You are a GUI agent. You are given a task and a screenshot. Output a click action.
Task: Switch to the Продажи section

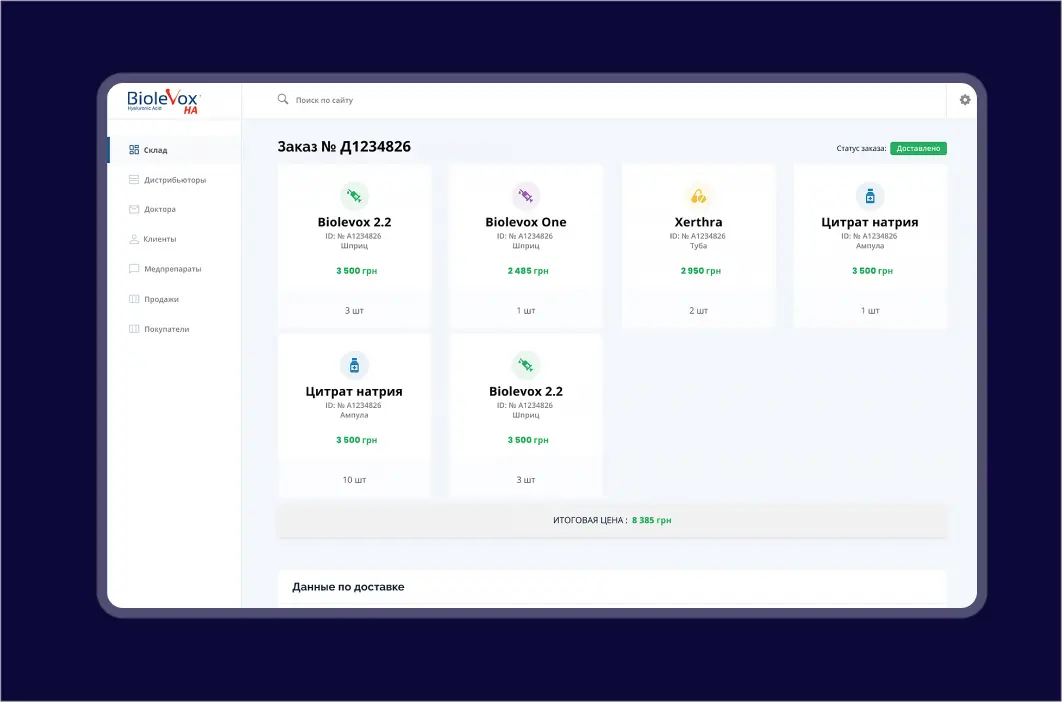pos(160,299)
